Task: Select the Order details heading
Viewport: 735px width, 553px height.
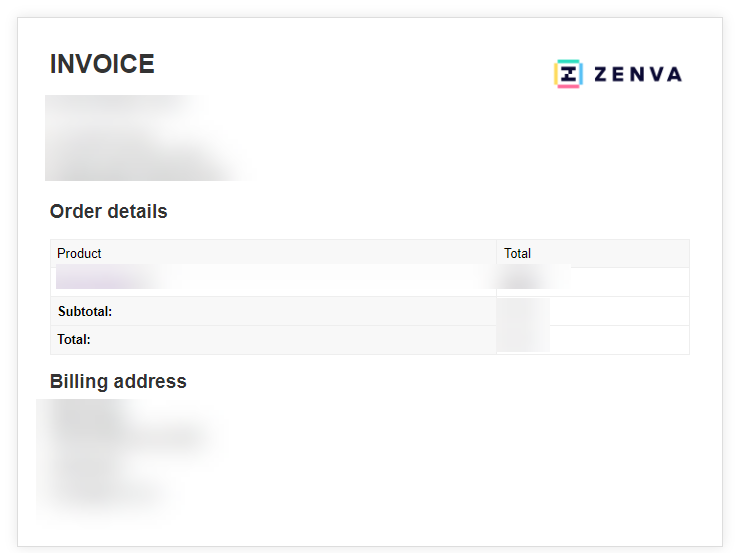Action: point(108,211)
